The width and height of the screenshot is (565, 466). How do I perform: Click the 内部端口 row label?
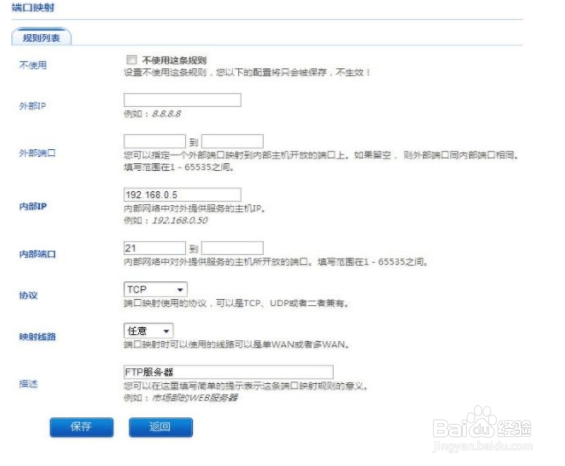(x=37, y=254)
